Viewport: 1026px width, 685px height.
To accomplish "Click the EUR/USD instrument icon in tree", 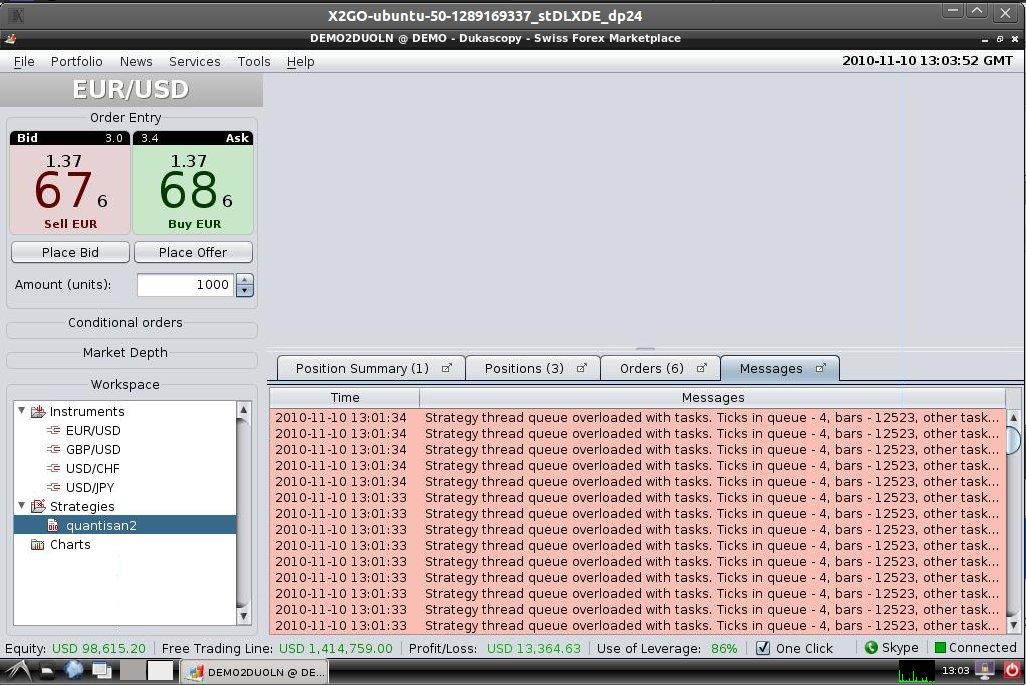I will [x=54, y=430].
